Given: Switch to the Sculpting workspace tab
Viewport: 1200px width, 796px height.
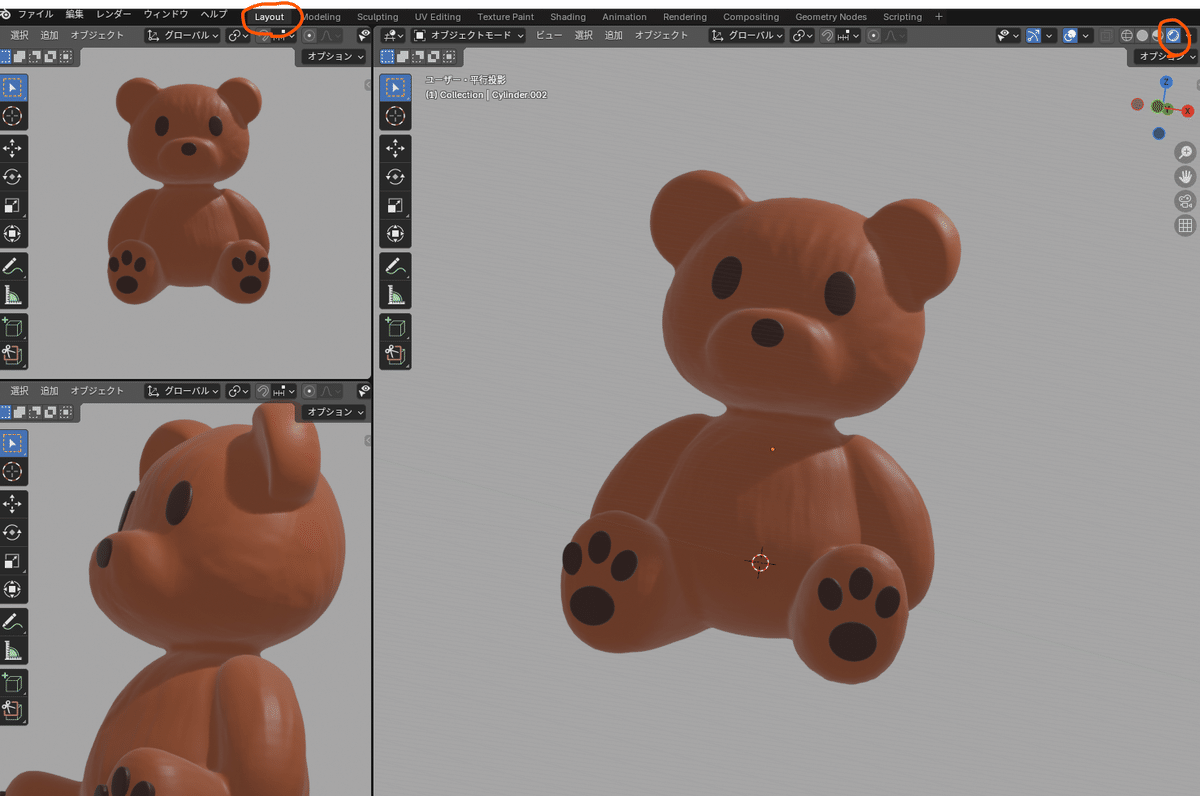Looking at the screenshot, I should pos(377,17).
